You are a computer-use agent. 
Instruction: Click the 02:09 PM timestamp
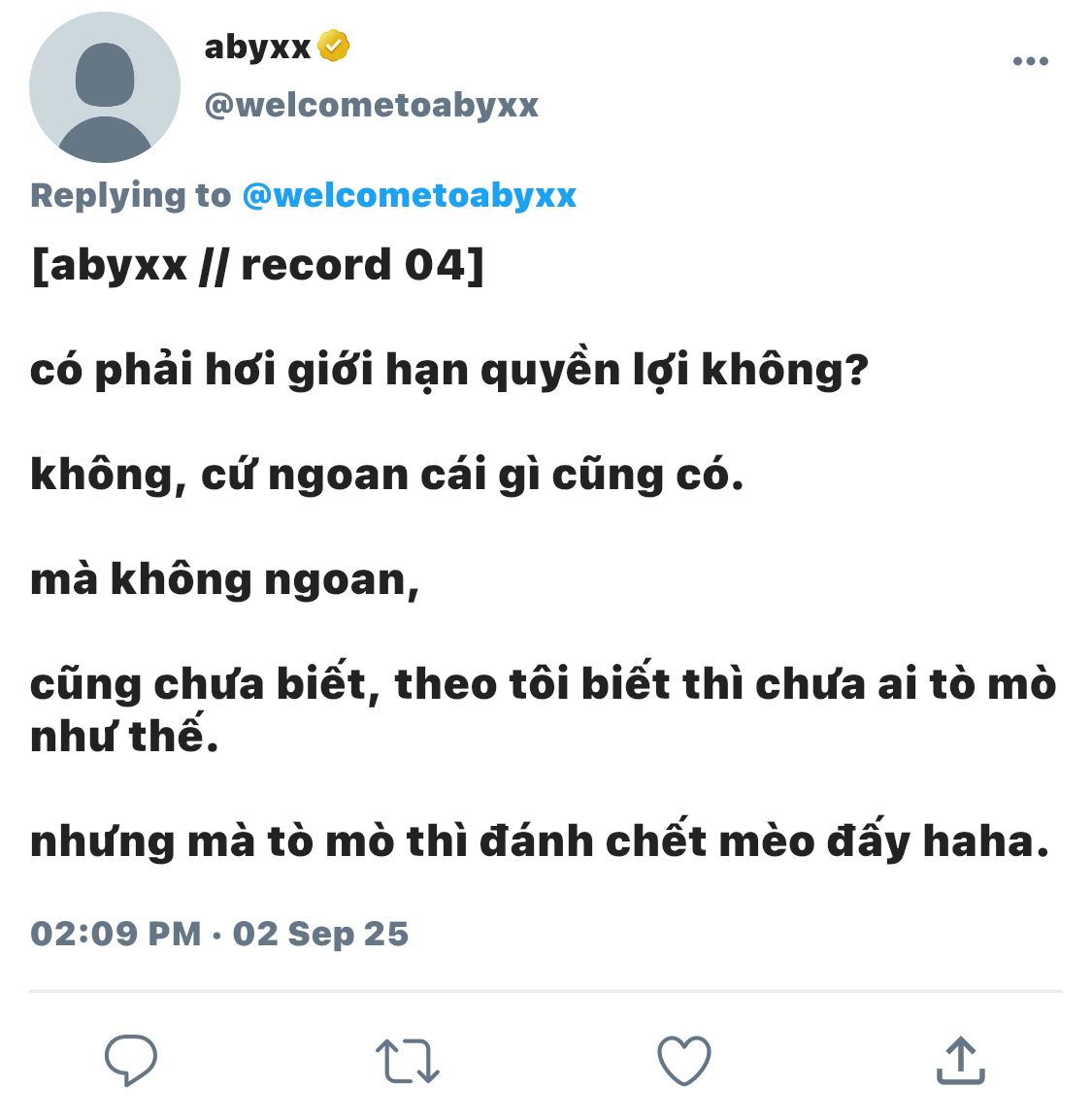click(116, 934)
